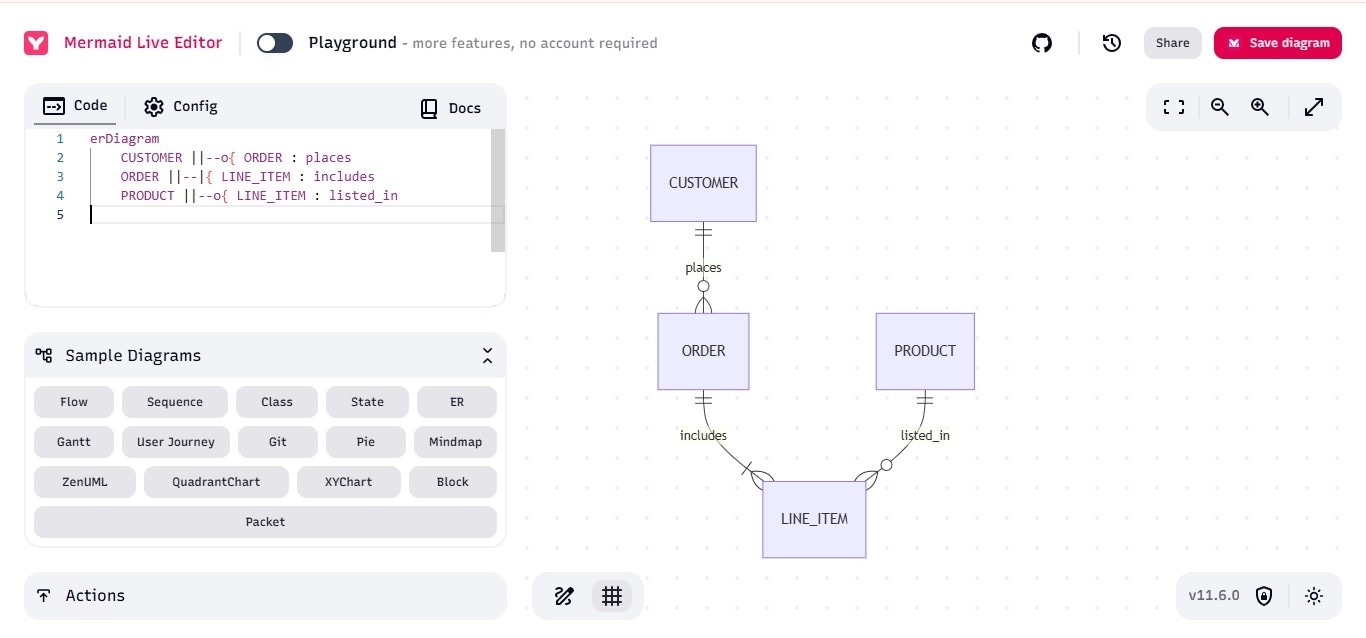Click the 'places' relationship label
Viewport: 1366px width, 638px height.
tap(703, 268)
